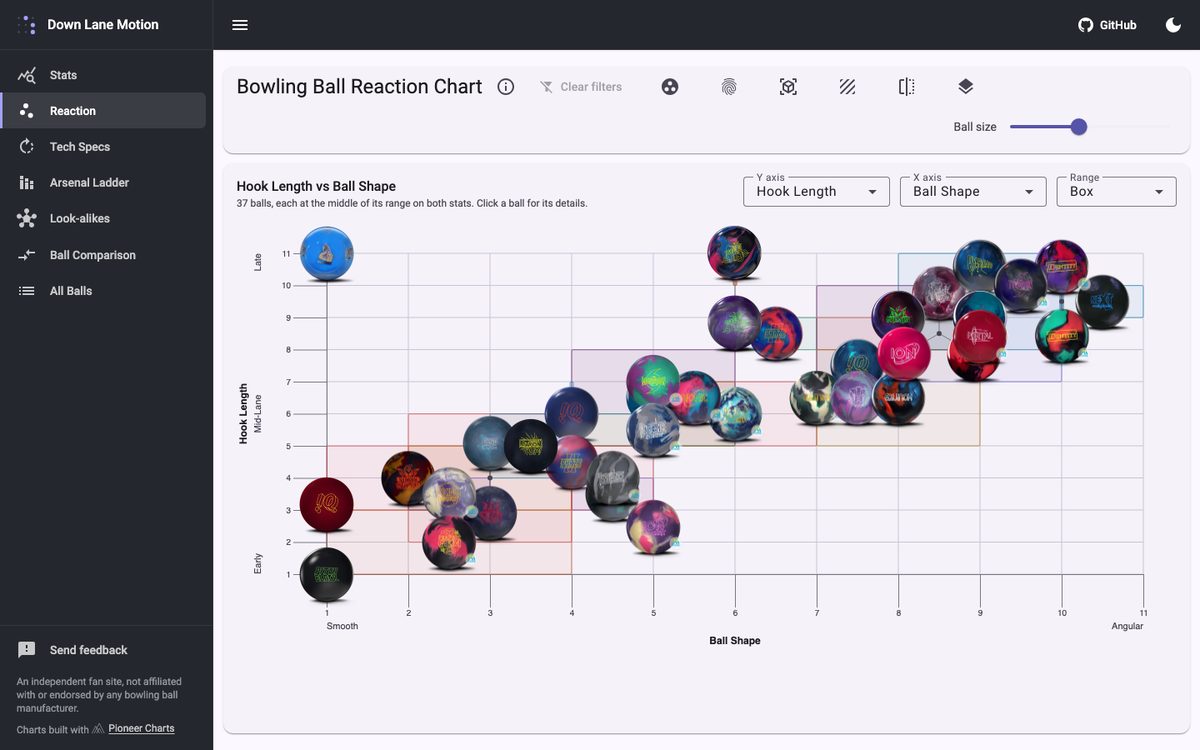The image size is (1200, 750).
Task: Select the teal-orange-black Identity ball
Action: click(x=1062, y=337)
